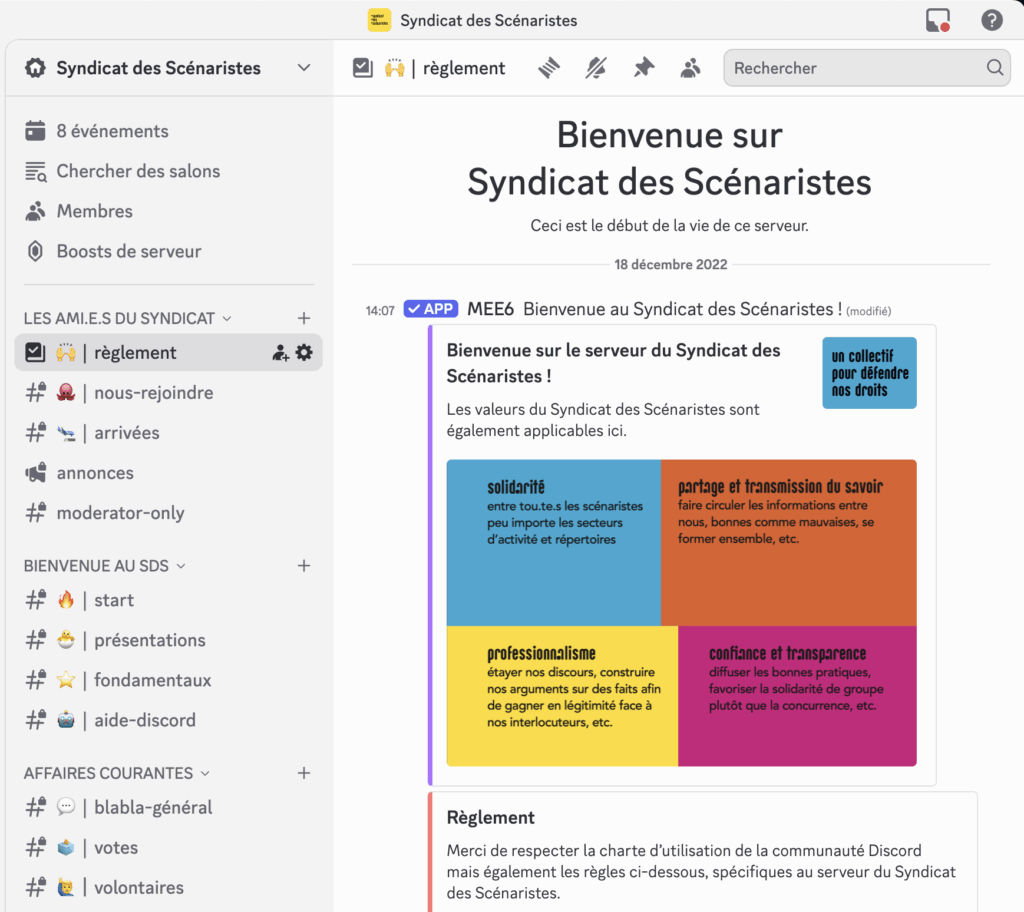Open règlement channel settings gear
This screenshot has width=1024, height=912.
[x=304, y=352]
